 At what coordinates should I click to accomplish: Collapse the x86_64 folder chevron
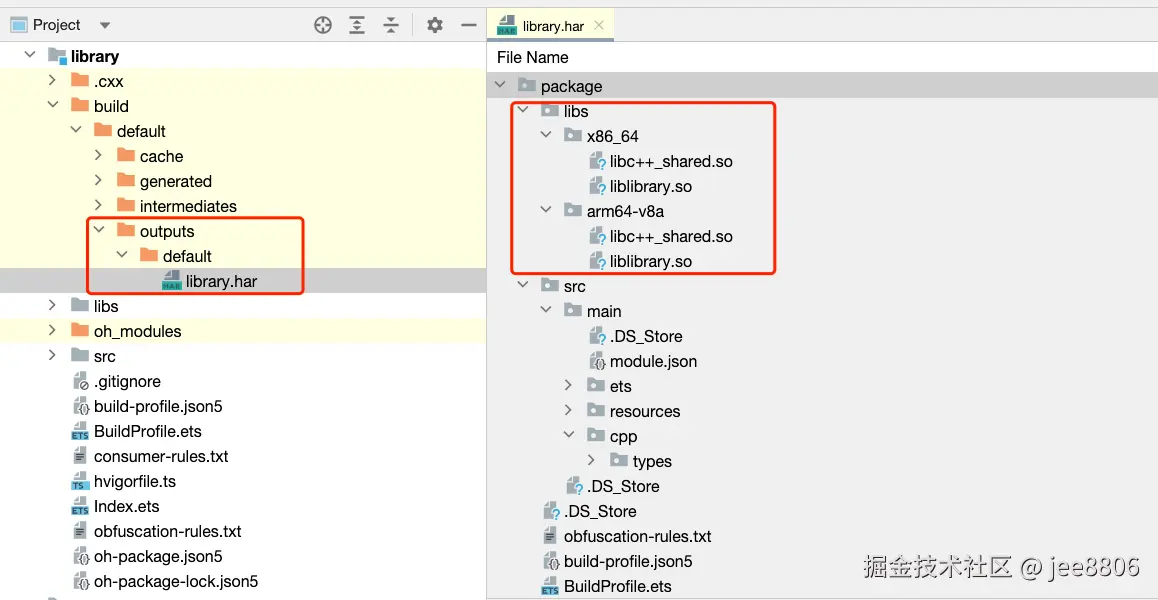(547, 135)
